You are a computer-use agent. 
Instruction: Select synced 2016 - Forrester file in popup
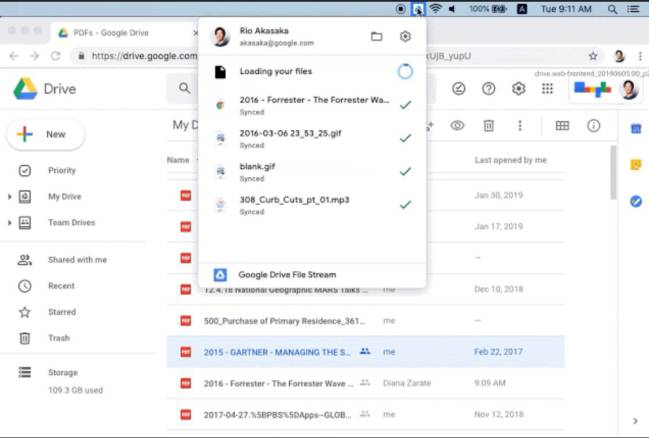pos(312,105)
